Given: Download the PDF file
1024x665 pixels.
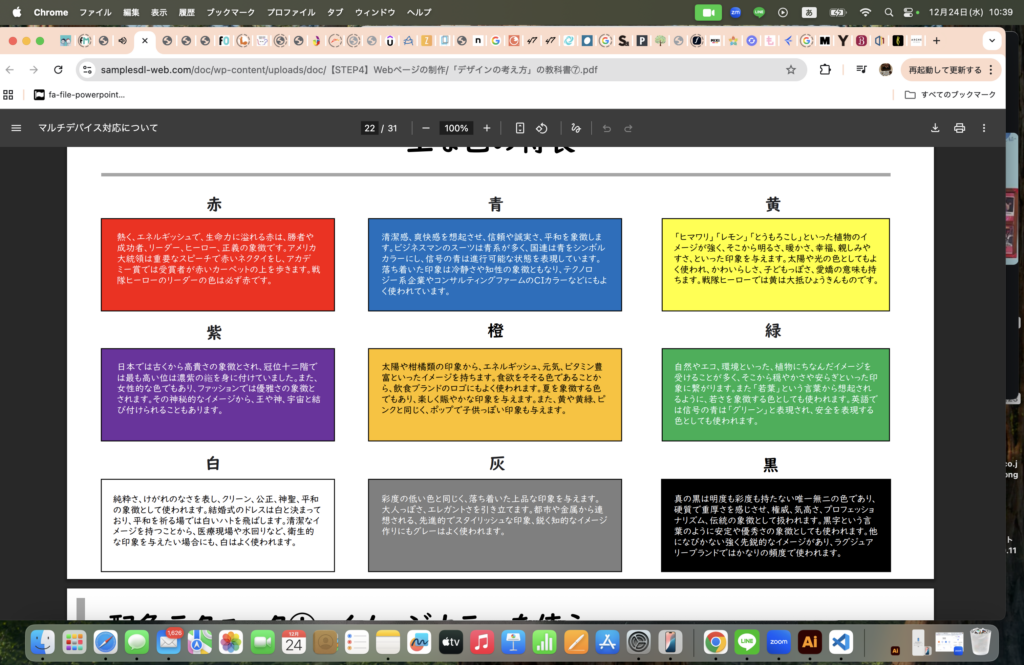Looking at the screenshot, I should (935, 128).
